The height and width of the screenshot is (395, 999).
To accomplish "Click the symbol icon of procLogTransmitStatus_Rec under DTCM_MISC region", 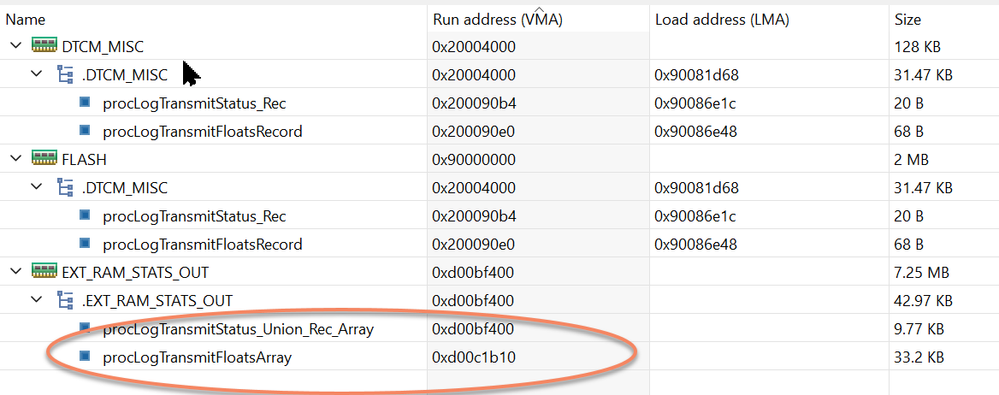I will point(84,102).
